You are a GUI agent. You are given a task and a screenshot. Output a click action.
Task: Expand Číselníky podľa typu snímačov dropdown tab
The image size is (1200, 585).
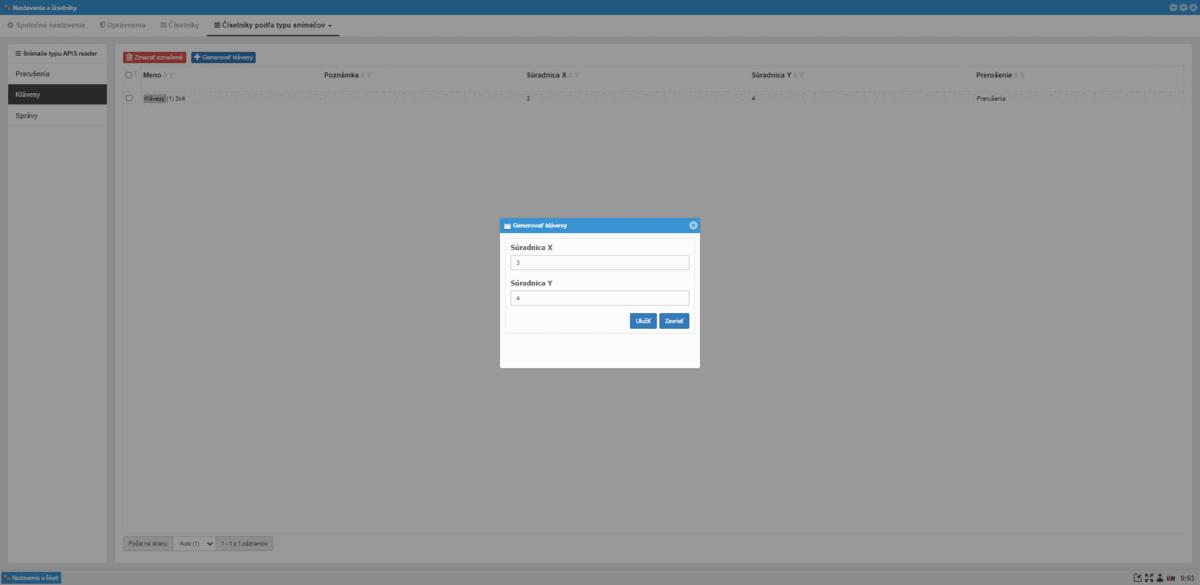(273, 24)
